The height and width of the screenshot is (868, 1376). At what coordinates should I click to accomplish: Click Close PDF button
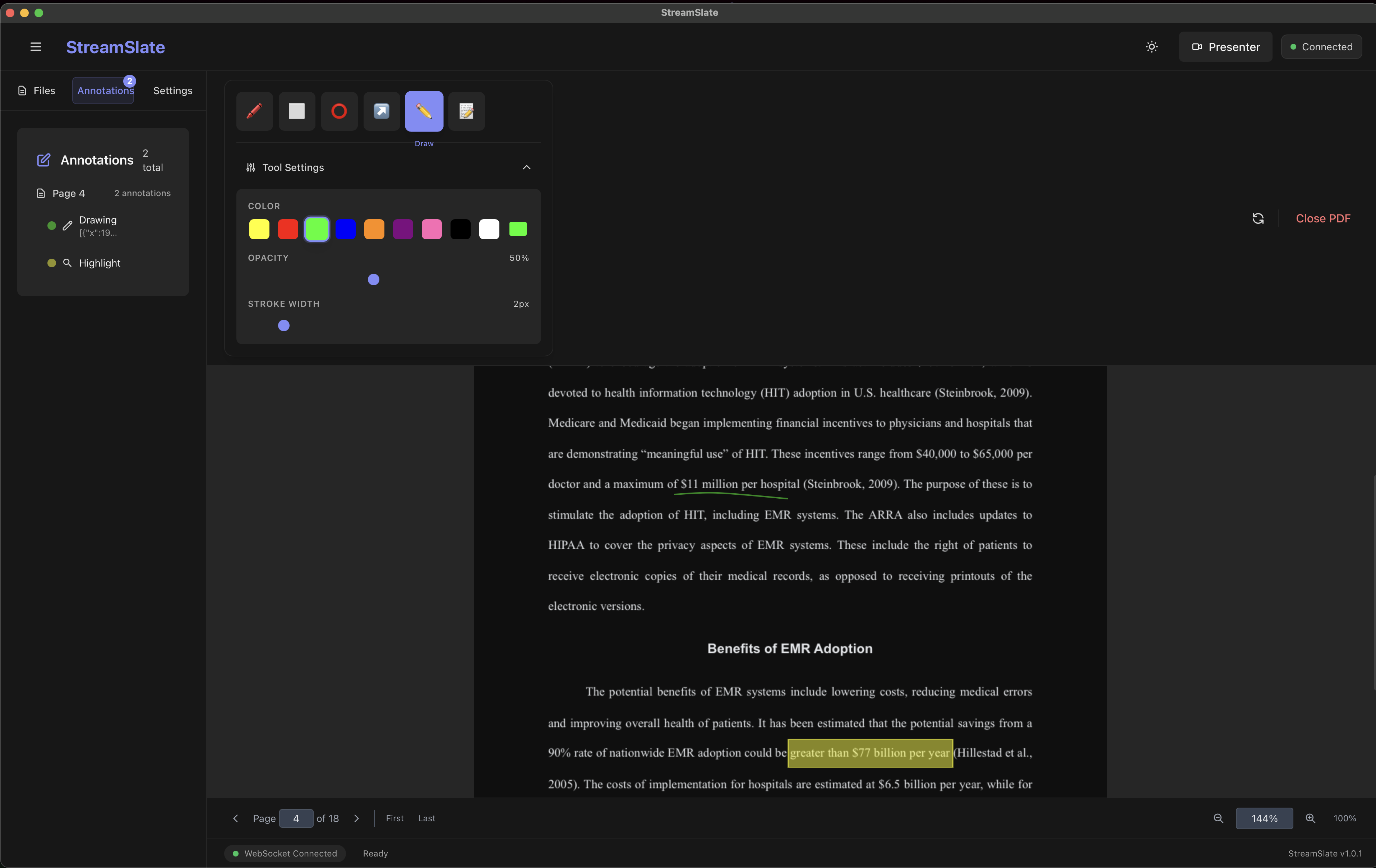(x=1322, y=218)
